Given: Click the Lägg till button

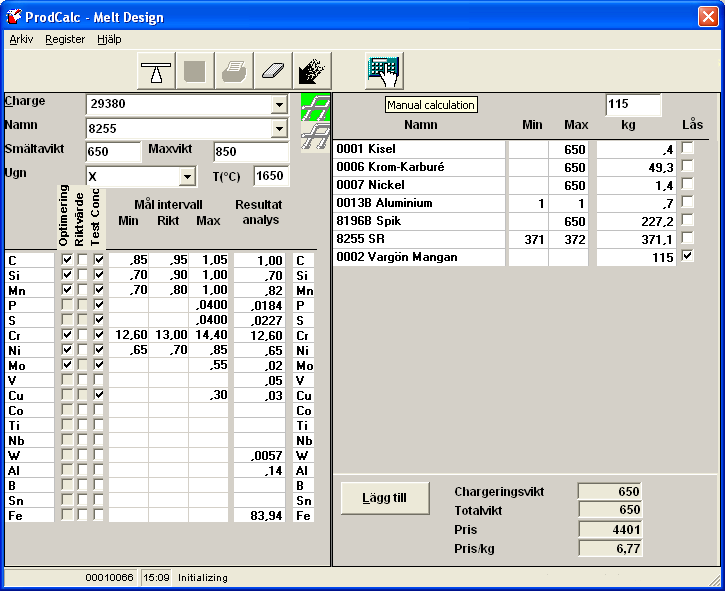Looking at the screenshot, I should [385, 498].
